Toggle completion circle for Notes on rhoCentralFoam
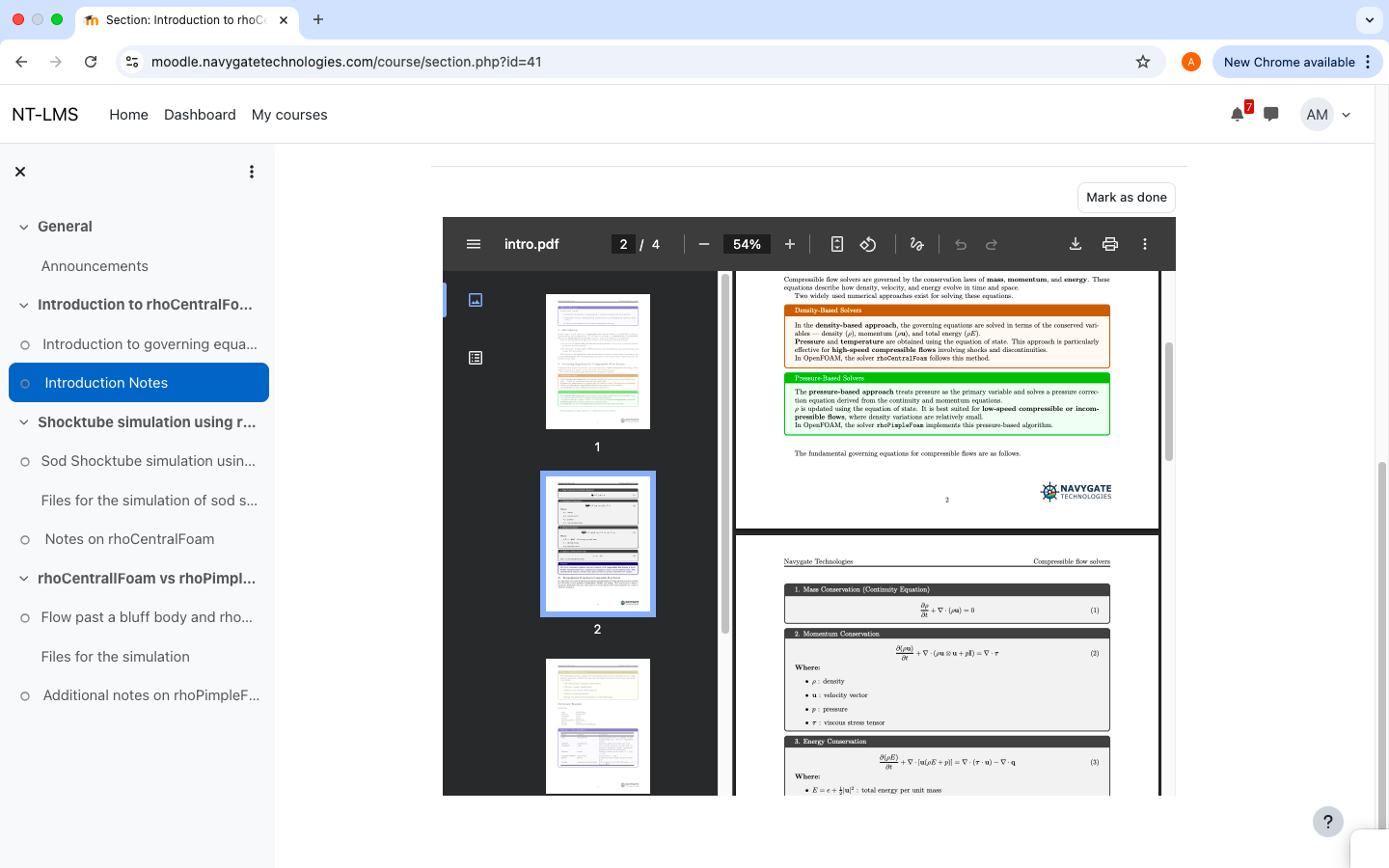The width and height of the screenshot is (1389, 868). (x=25, y=540)
